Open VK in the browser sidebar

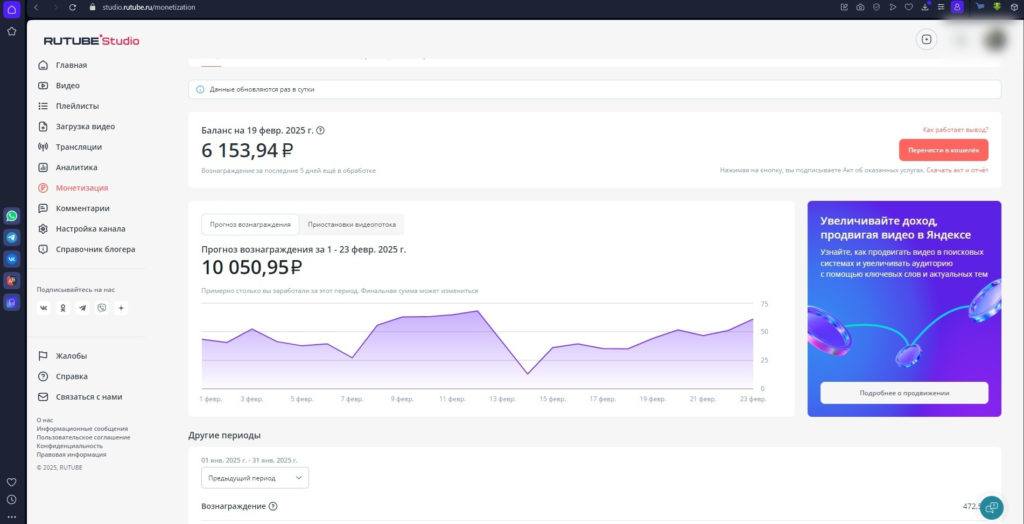[x=12, y=259]
